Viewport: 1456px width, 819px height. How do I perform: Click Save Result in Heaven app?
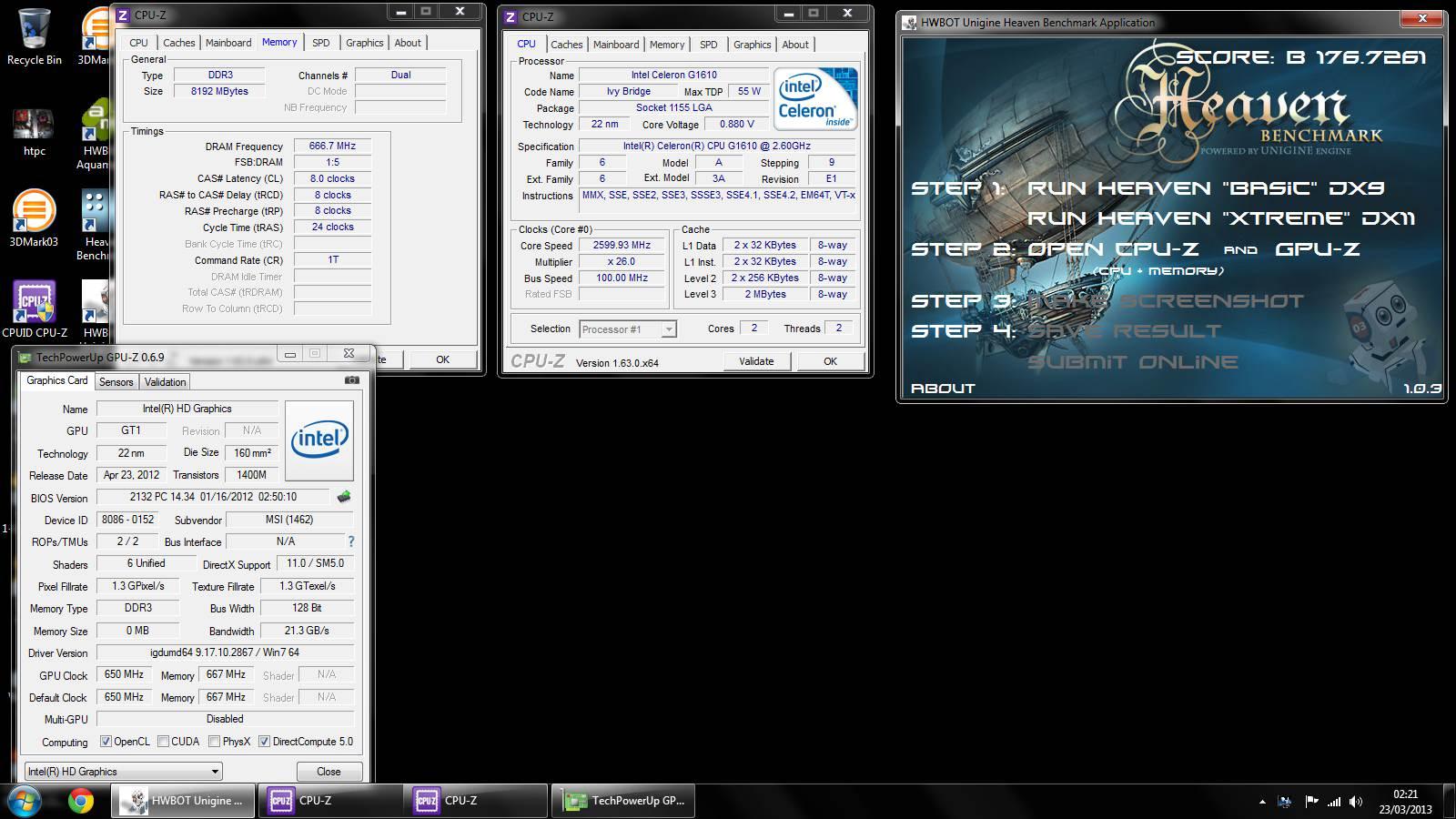1125,331
